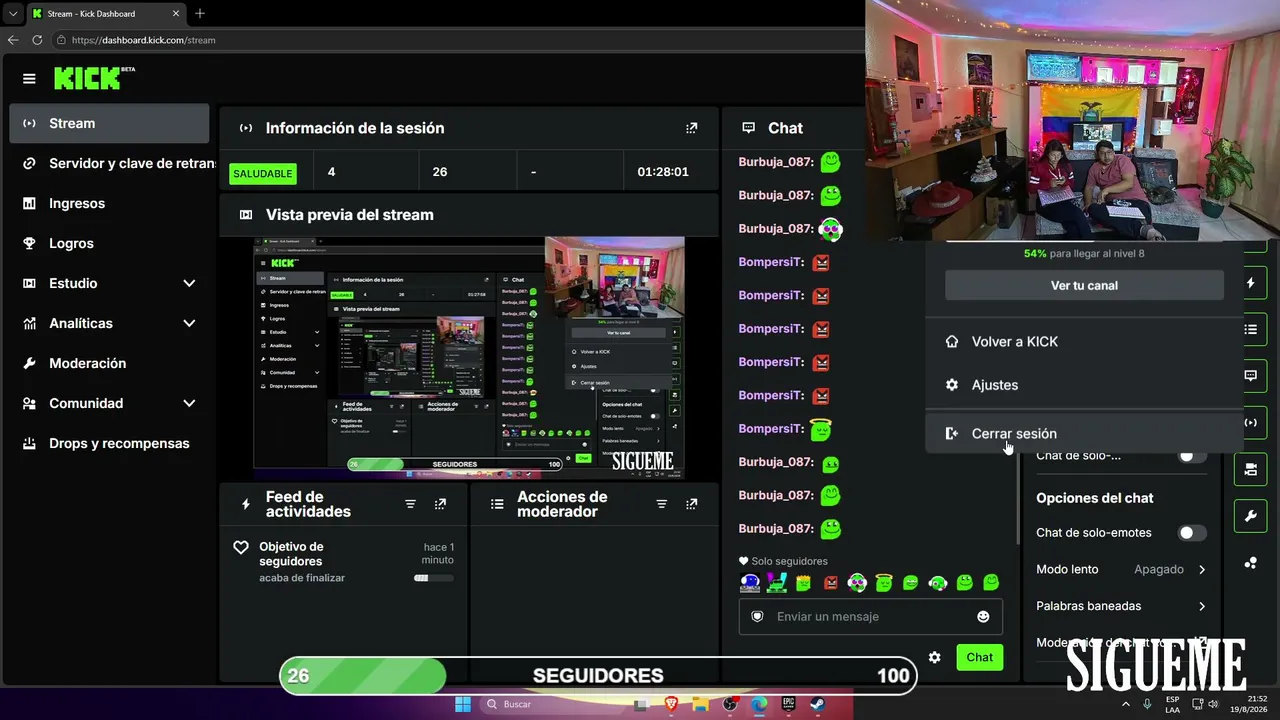The width and height of the screenshot is (1280, 720).
Task: Open the broadcast signal widget in the right sidebar
Action: [x=1250, y=422]
